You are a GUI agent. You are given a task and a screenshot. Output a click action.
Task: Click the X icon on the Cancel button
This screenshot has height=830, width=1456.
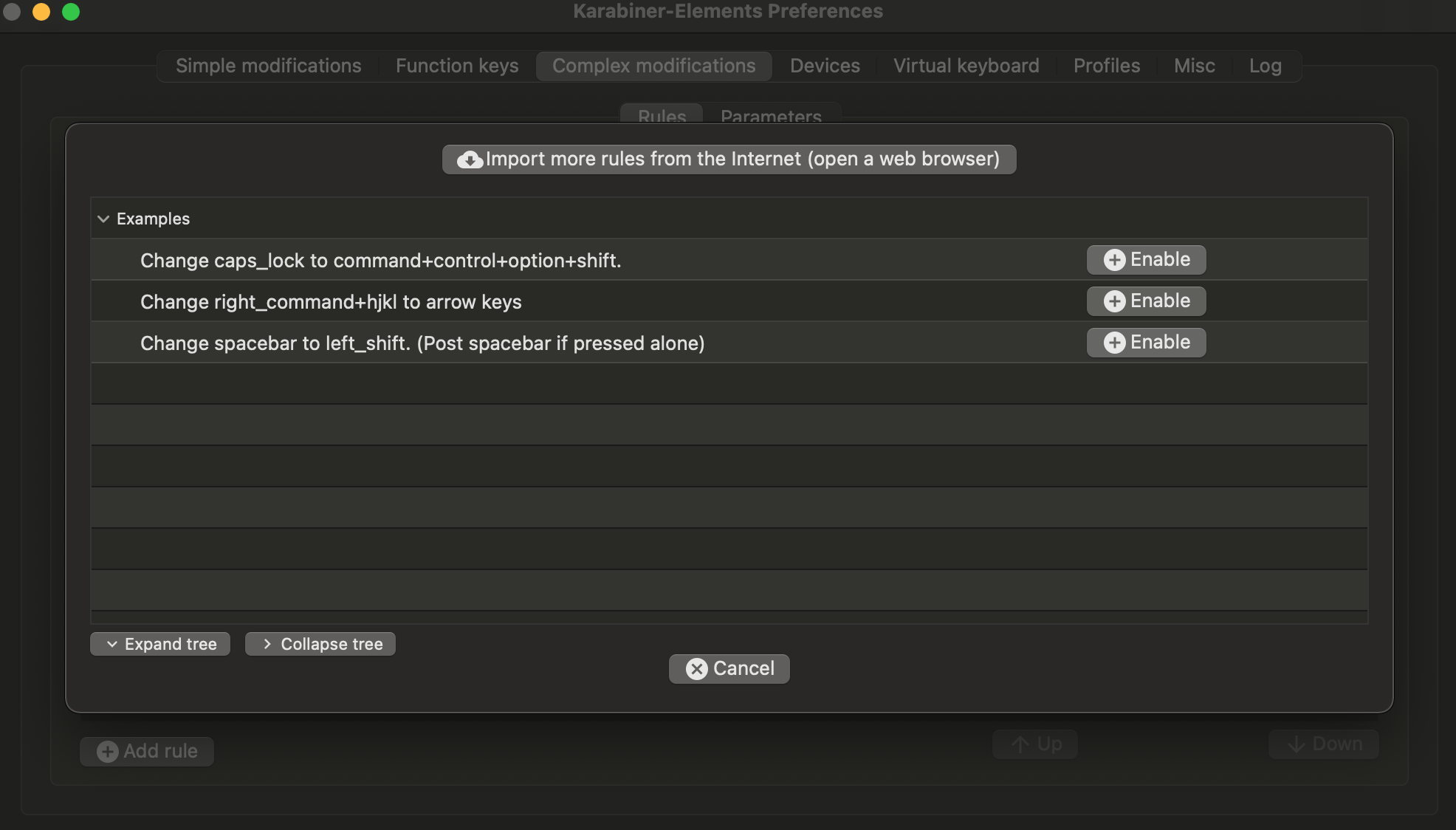tap(696, 669)
